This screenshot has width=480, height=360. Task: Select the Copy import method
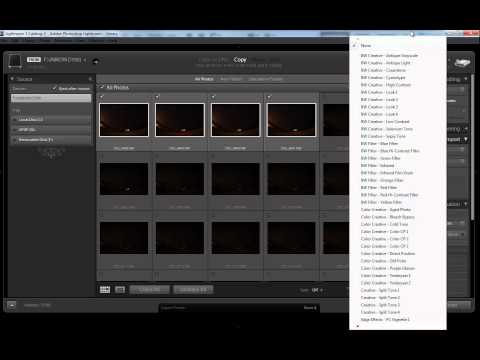(x=240, y=60)
